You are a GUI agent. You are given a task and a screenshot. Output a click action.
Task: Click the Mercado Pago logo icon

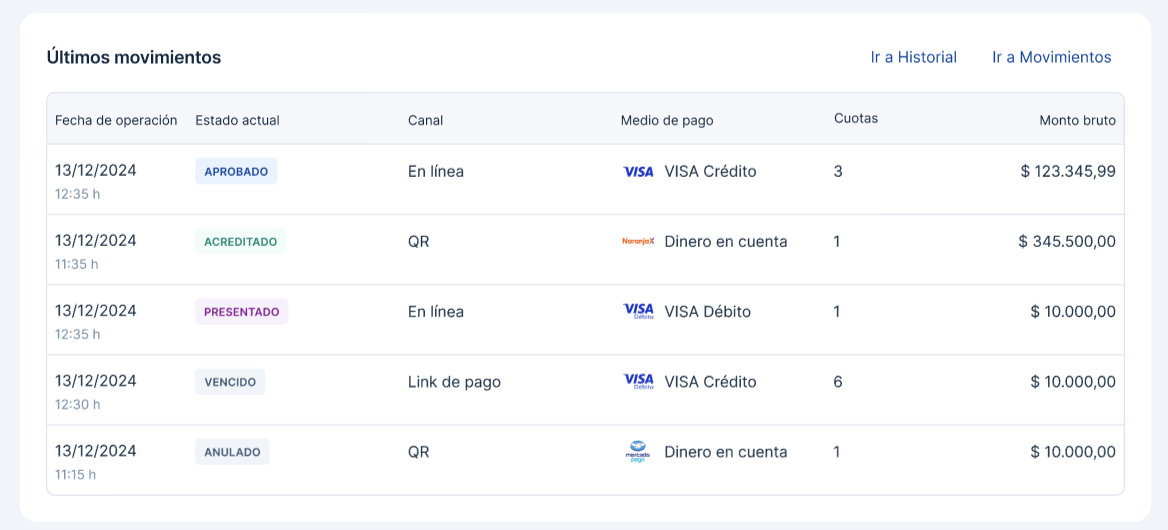click(x=638, y=452)
